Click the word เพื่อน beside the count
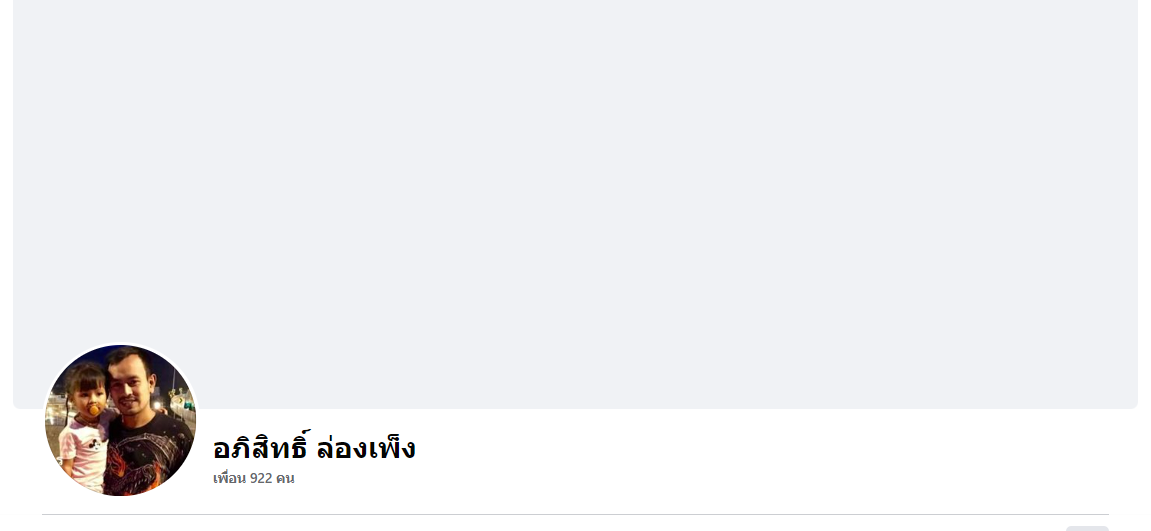This screenshot has width=1151, height=531. tap(229, 478)
